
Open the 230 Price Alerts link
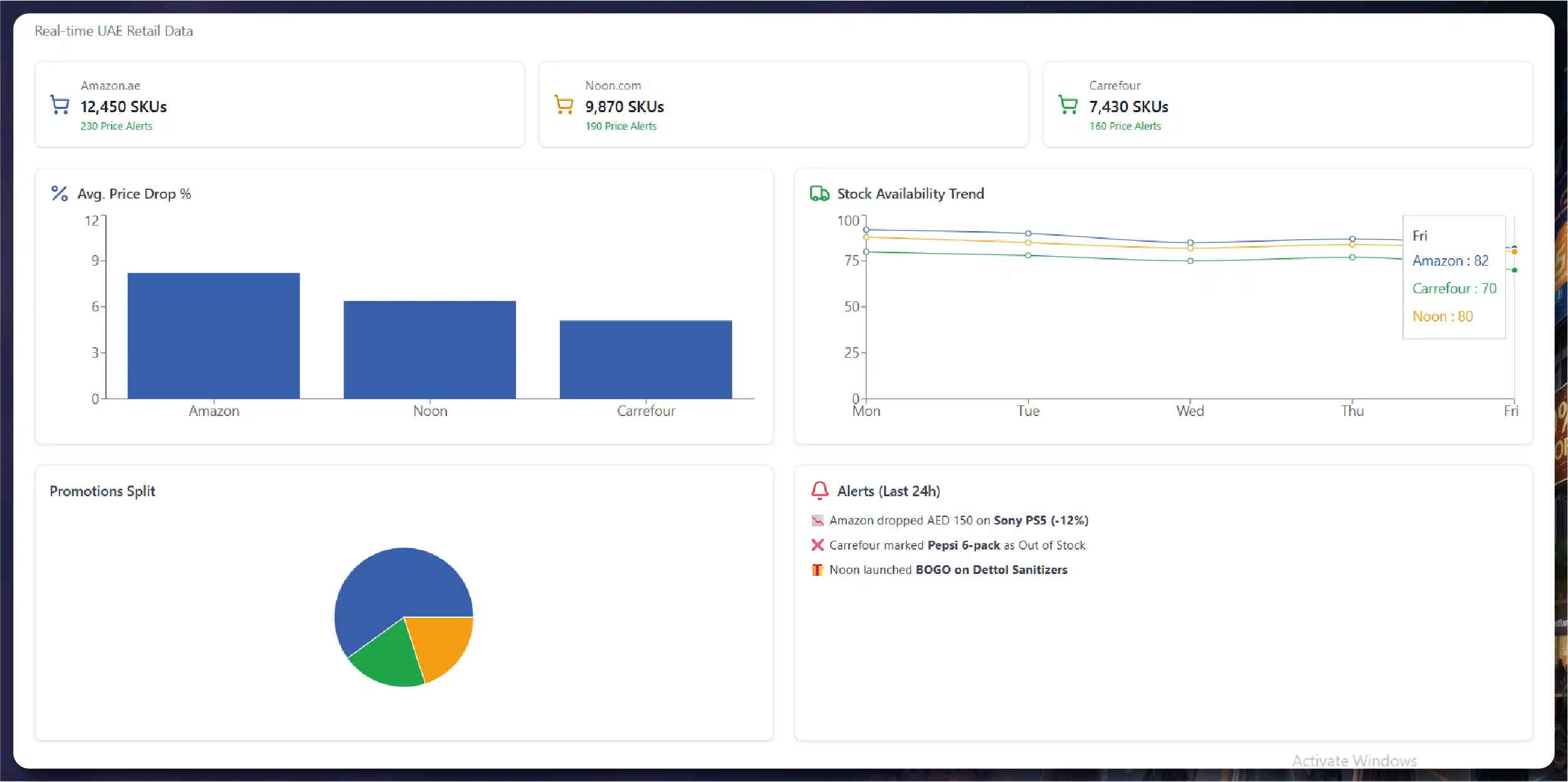click(x=116, y=126)
